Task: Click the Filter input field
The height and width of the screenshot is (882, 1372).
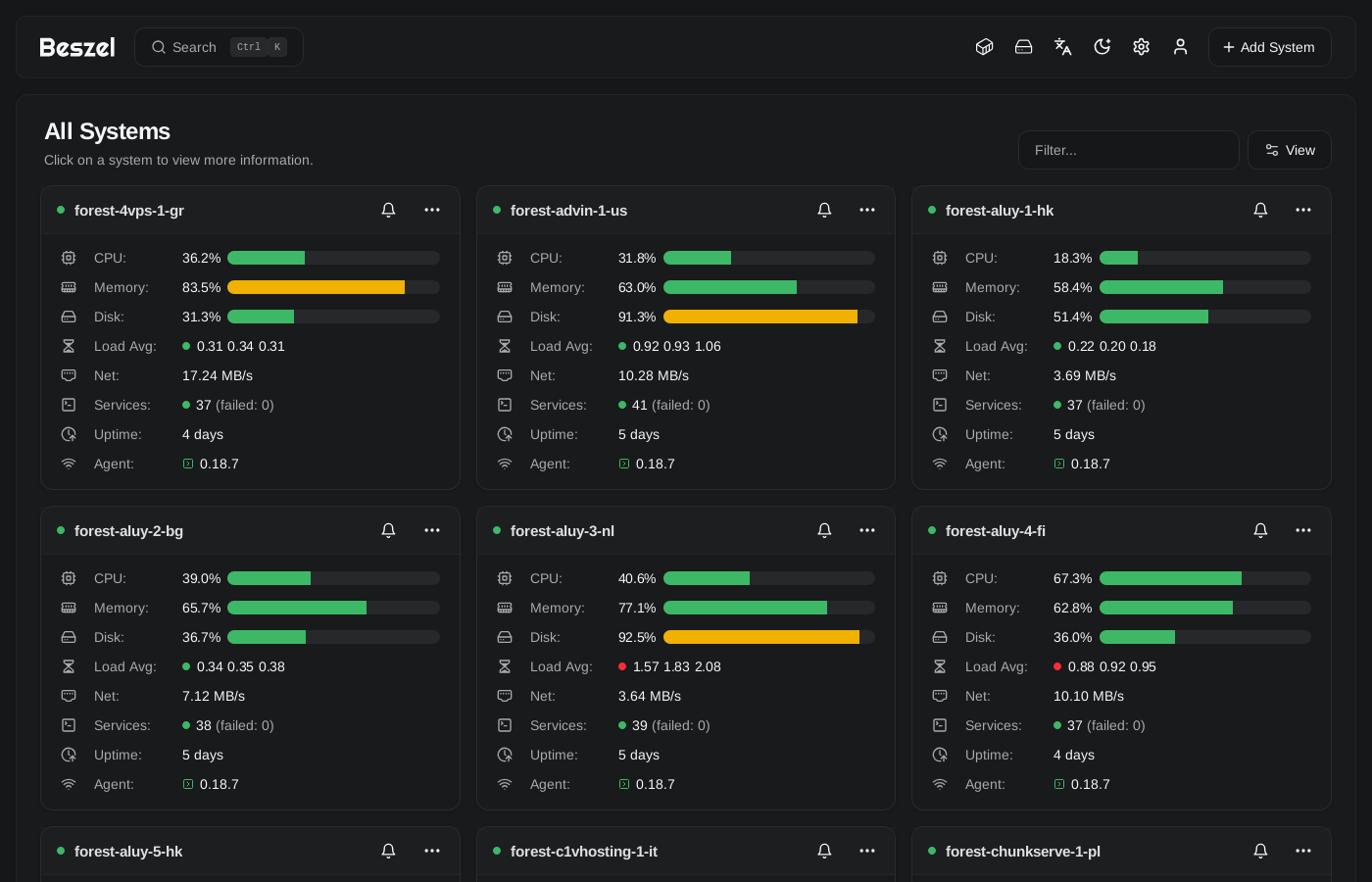Action: click(1129, 150)
